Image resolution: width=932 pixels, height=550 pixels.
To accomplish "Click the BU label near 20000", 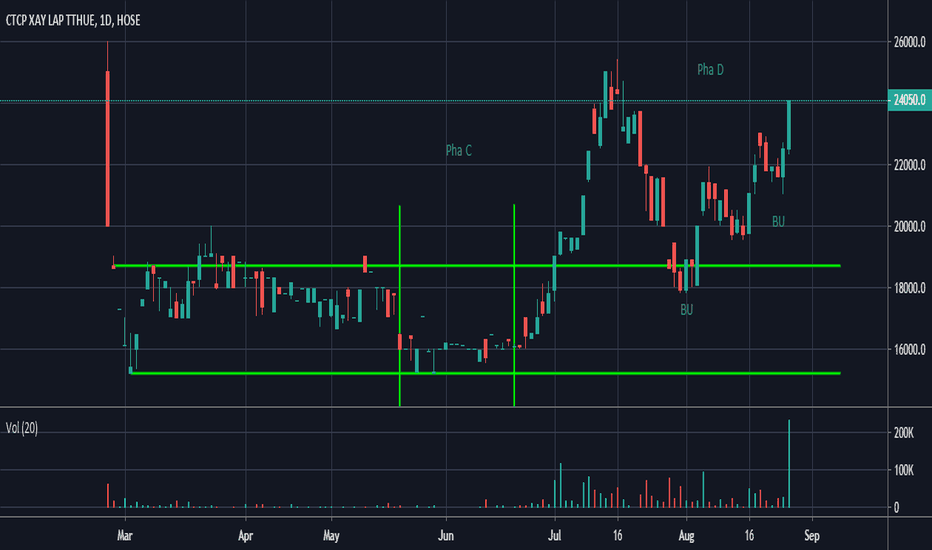I will pos(778,221).
